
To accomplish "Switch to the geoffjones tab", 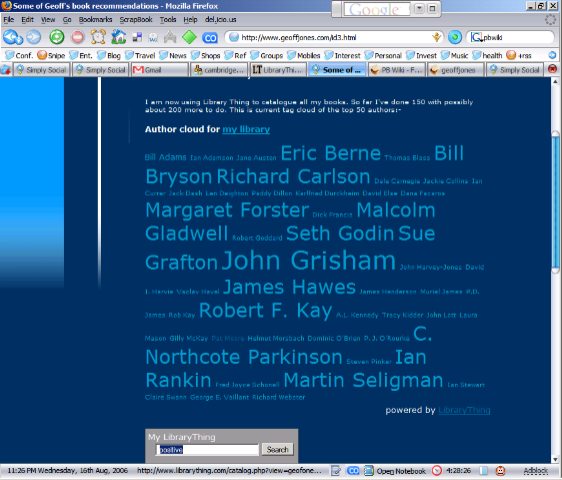I will pyautogui.click(x=456, y=70).
